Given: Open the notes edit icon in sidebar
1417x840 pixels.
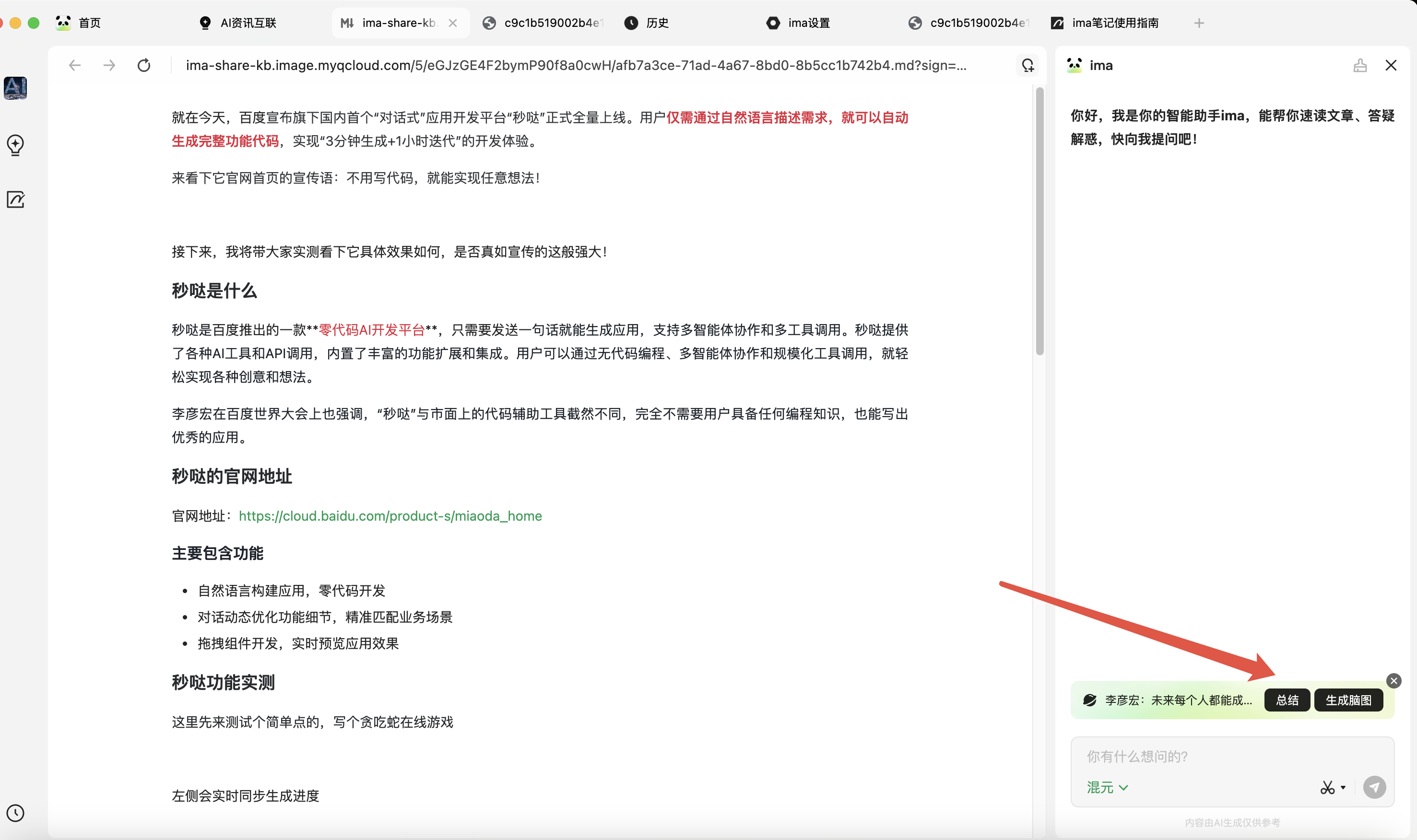Looking at the screenshot, I should [x=15, y=200].
